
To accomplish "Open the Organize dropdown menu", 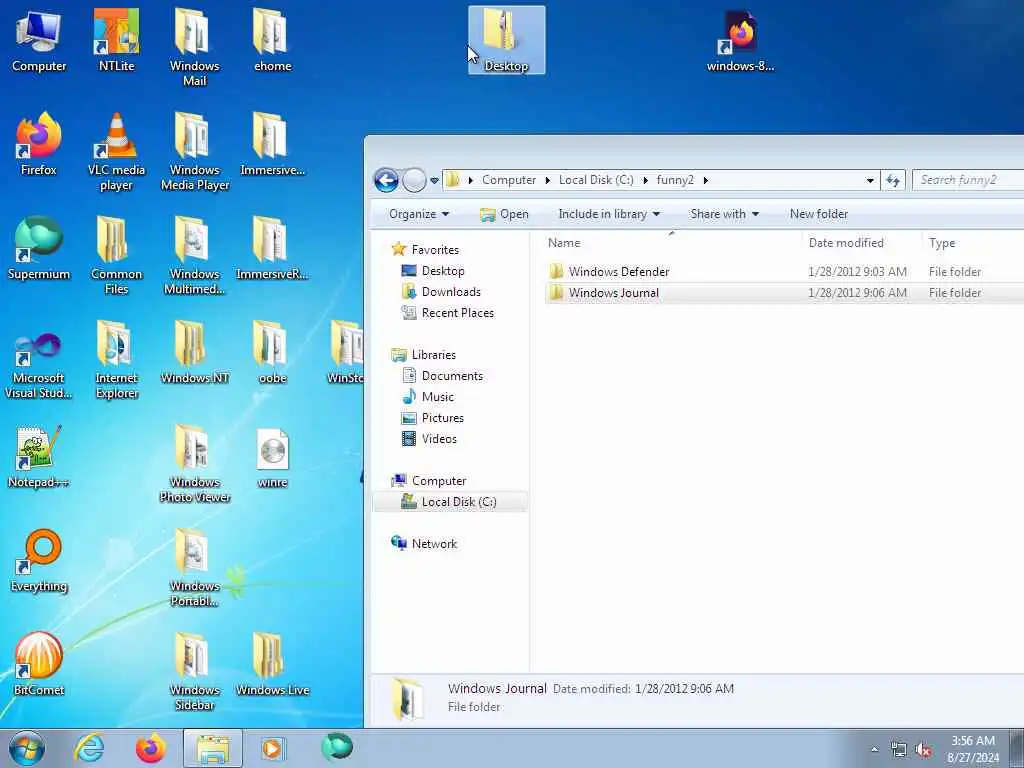I will point(419,214).
